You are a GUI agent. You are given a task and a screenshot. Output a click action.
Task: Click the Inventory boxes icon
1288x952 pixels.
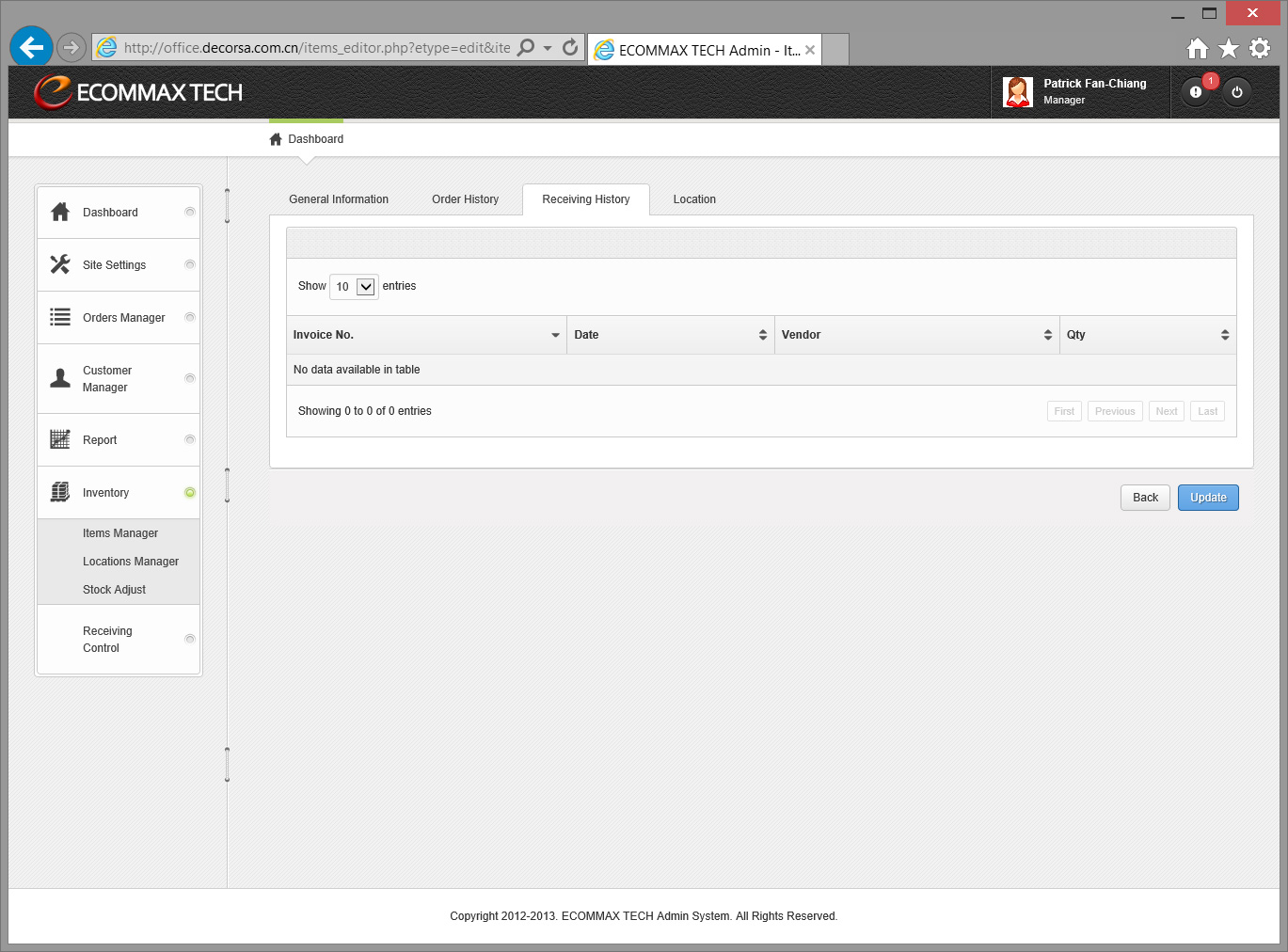[x=60, y=492]
